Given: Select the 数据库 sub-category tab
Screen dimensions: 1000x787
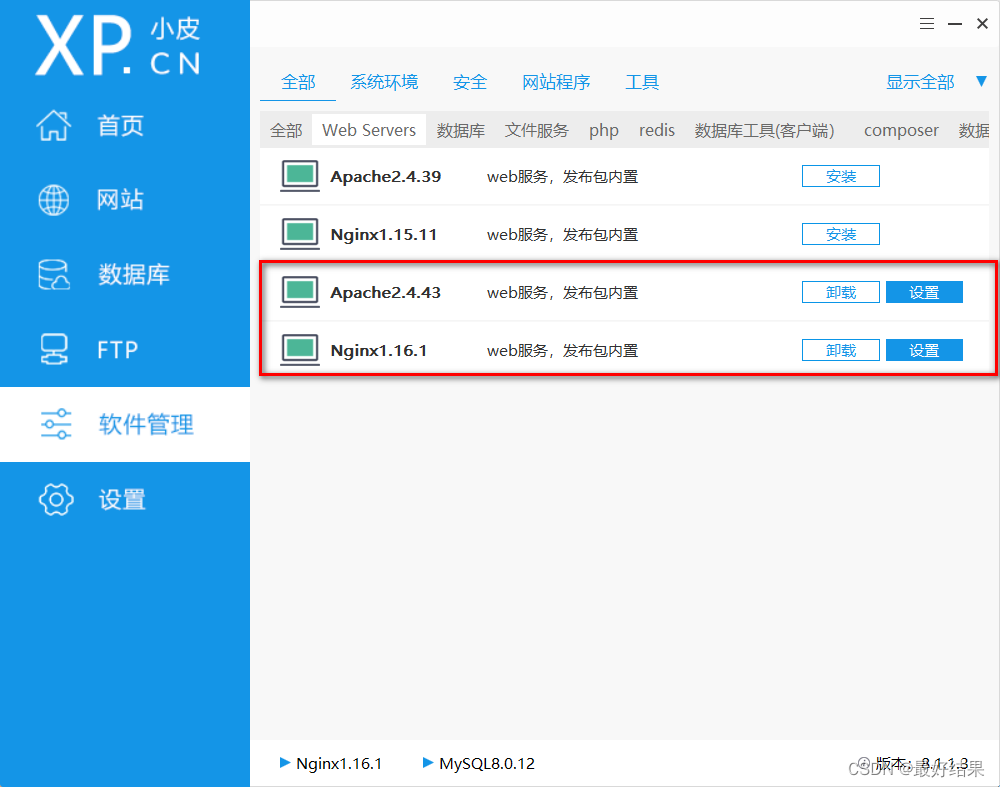Looking at the screenshot, I should pos(460,131).
